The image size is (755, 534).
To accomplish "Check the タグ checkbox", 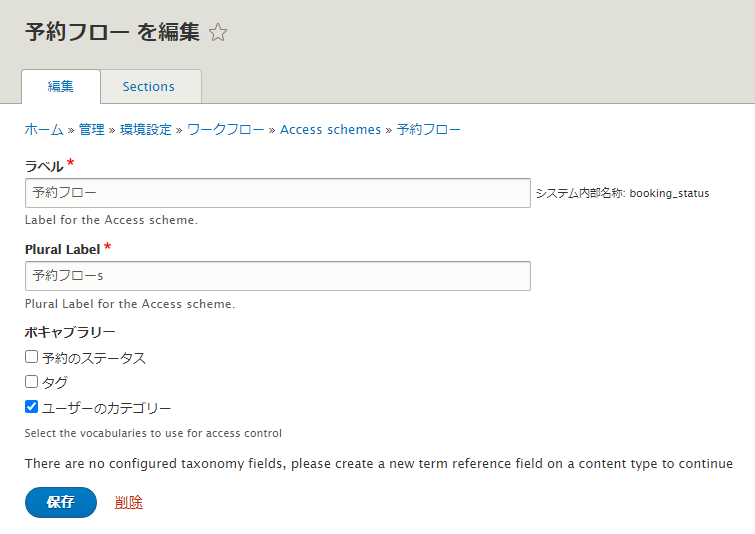I will pos(31,382).
